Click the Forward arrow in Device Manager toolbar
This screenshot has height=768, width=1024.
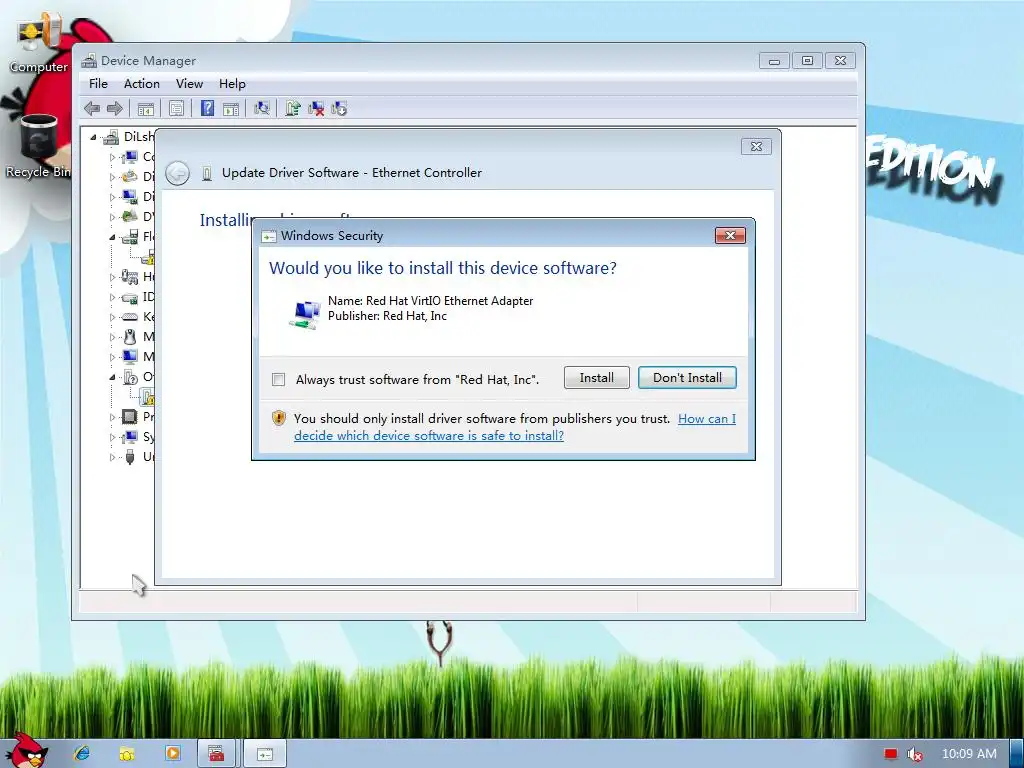click(x=114, y=108)
